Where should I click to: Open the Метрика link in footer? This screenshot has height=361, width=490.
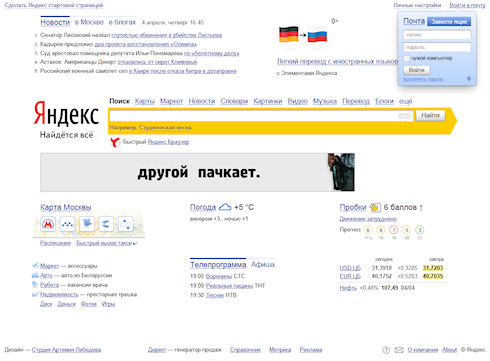coord(280,350)
